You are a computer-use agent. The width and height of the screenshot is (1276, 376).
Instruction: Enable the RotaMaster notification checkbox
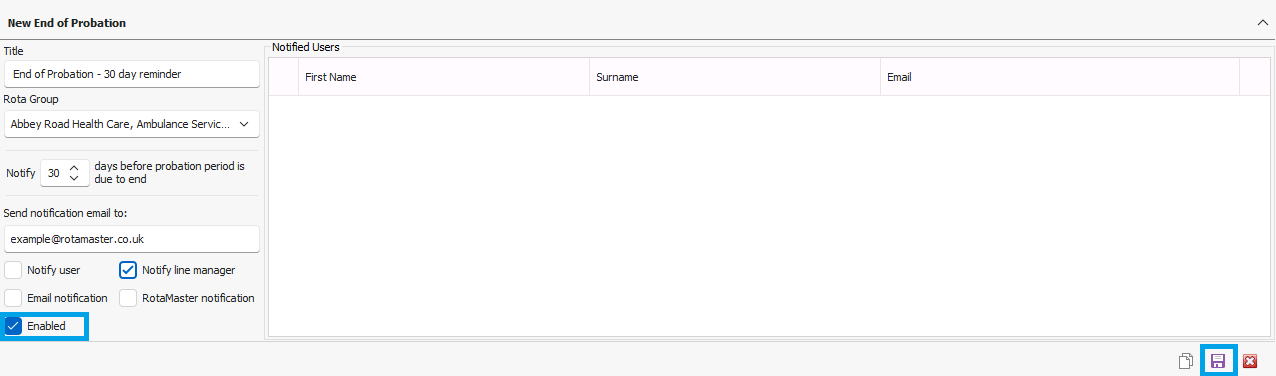128,298
